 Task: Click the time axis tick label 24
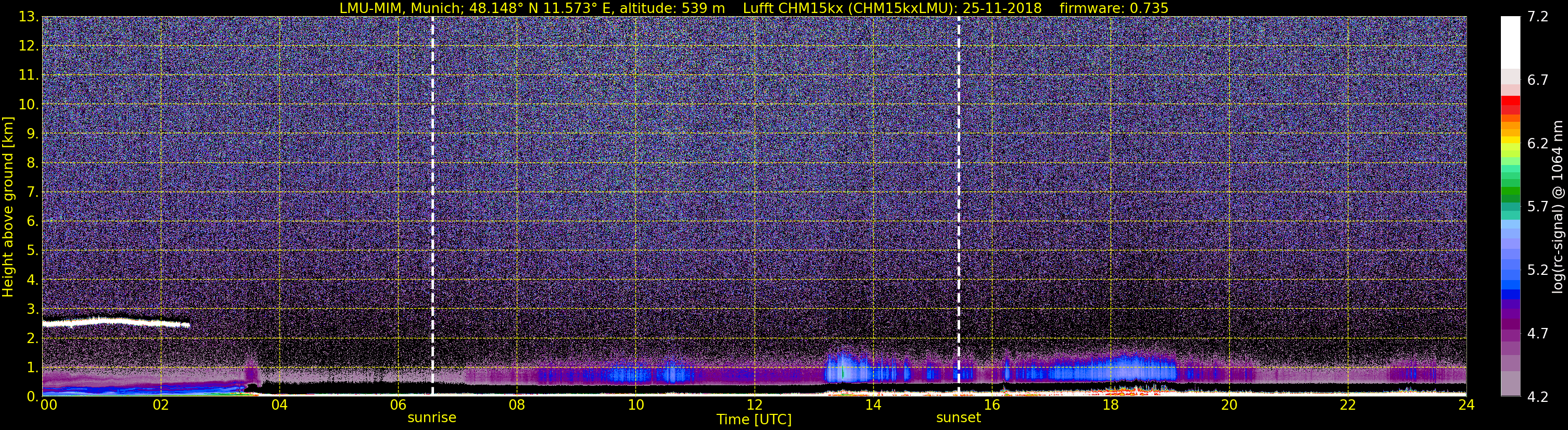coord(1467,405)
